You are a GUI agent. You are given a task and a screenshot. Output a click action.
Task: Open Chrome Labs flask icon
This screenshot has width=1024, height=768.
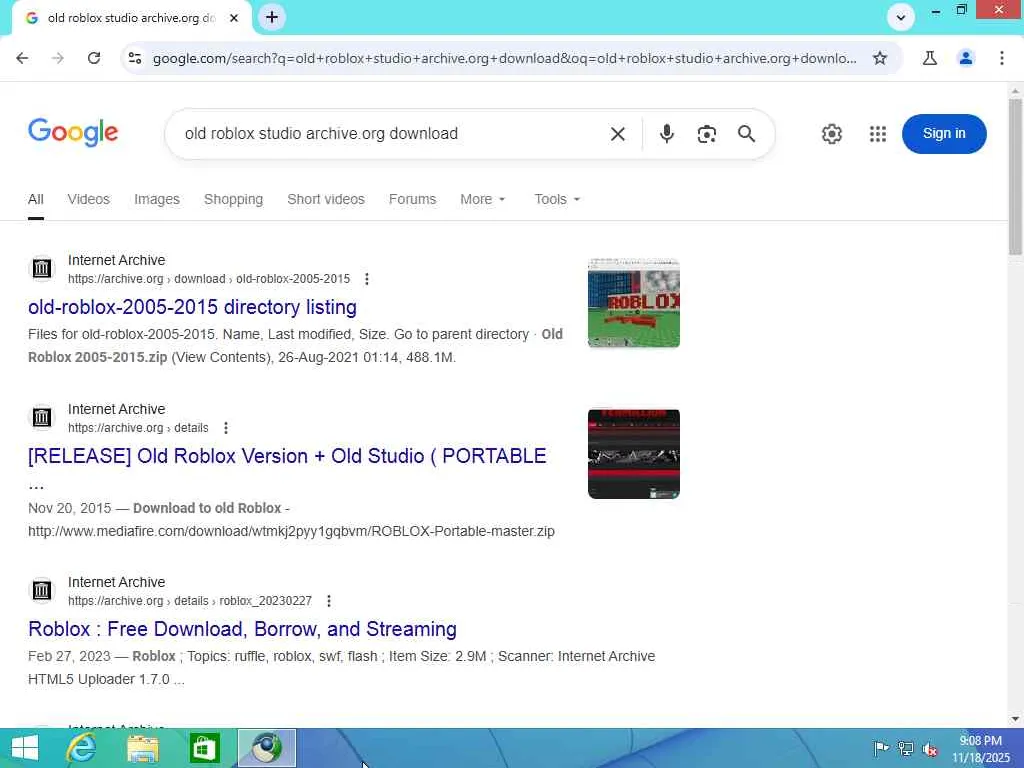point(930,58)
